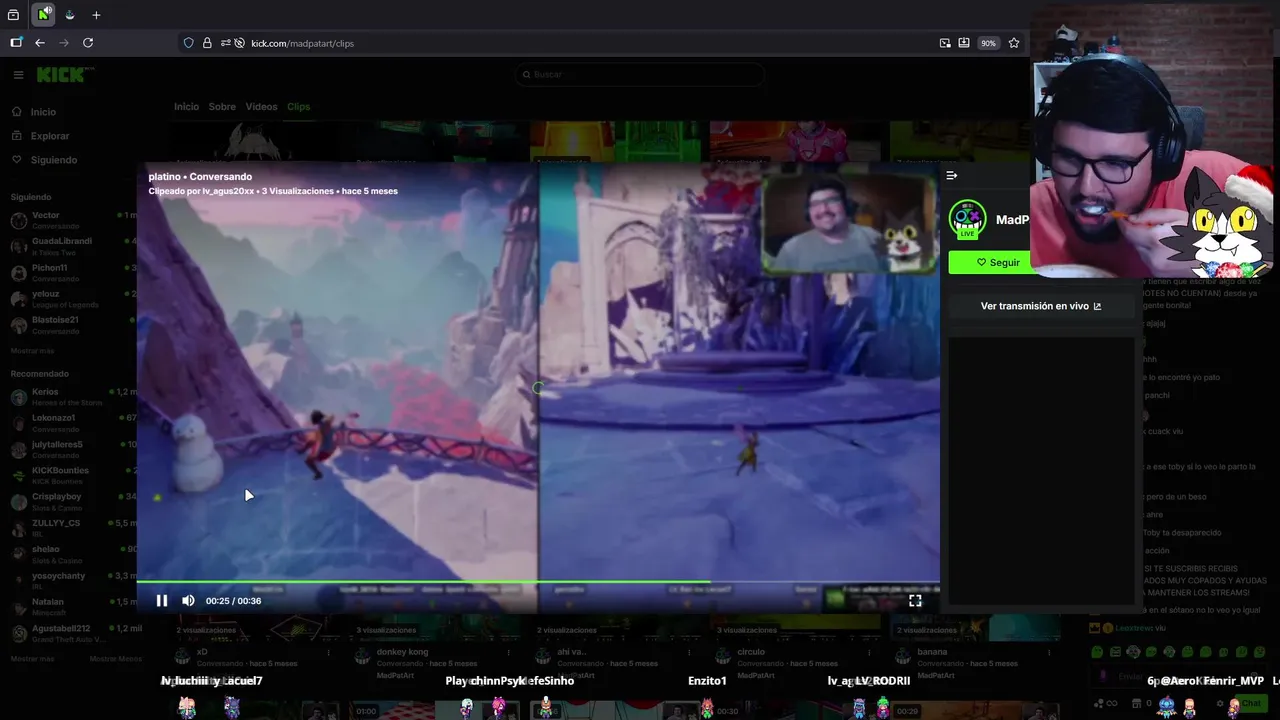The image size is (1280, 720).
Task: Switch to the second browser tab
Action: pos(70,15)
